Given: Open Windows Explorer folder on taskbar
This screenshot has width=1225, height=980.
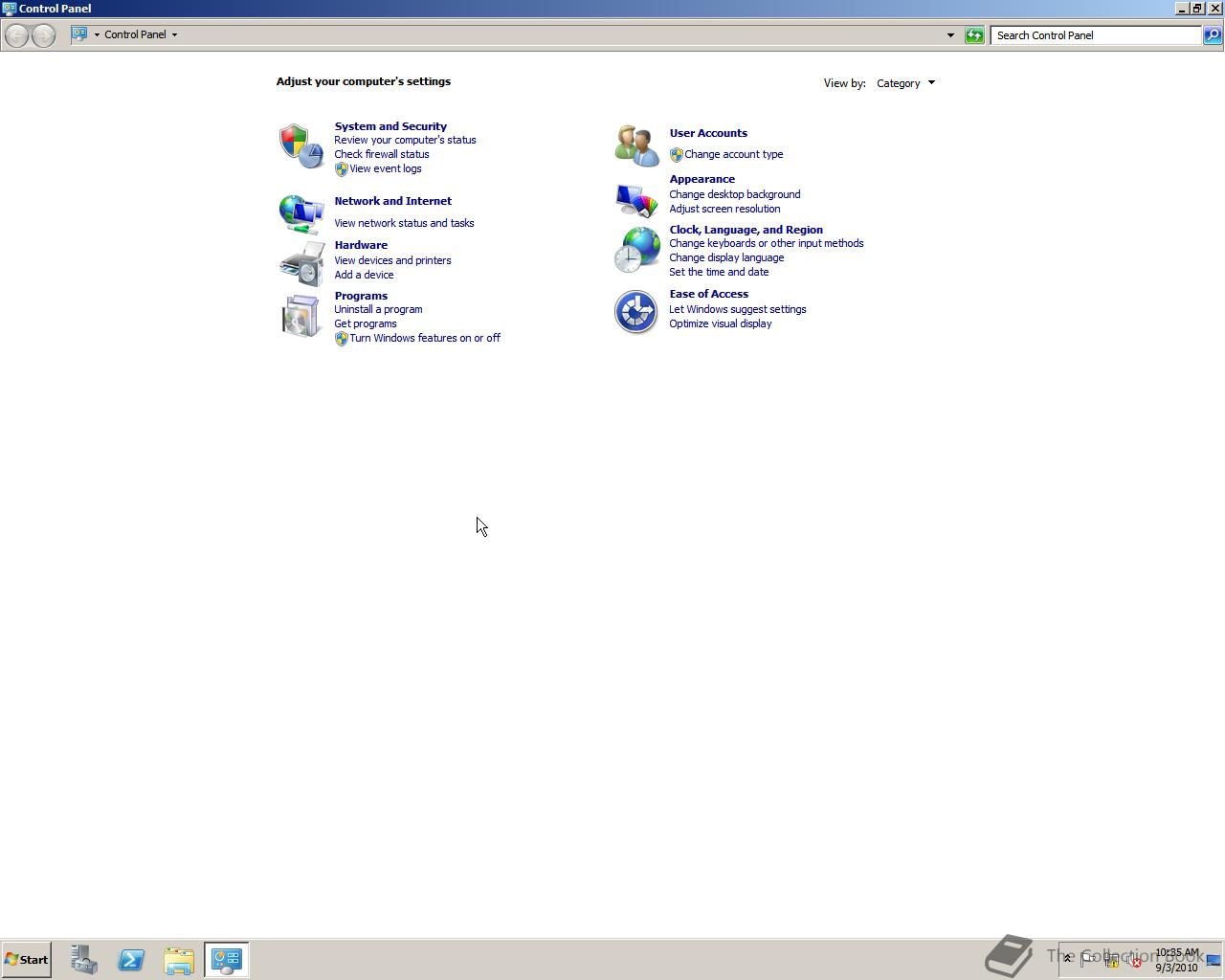Looking at the screenshot, I should [179, 960].
